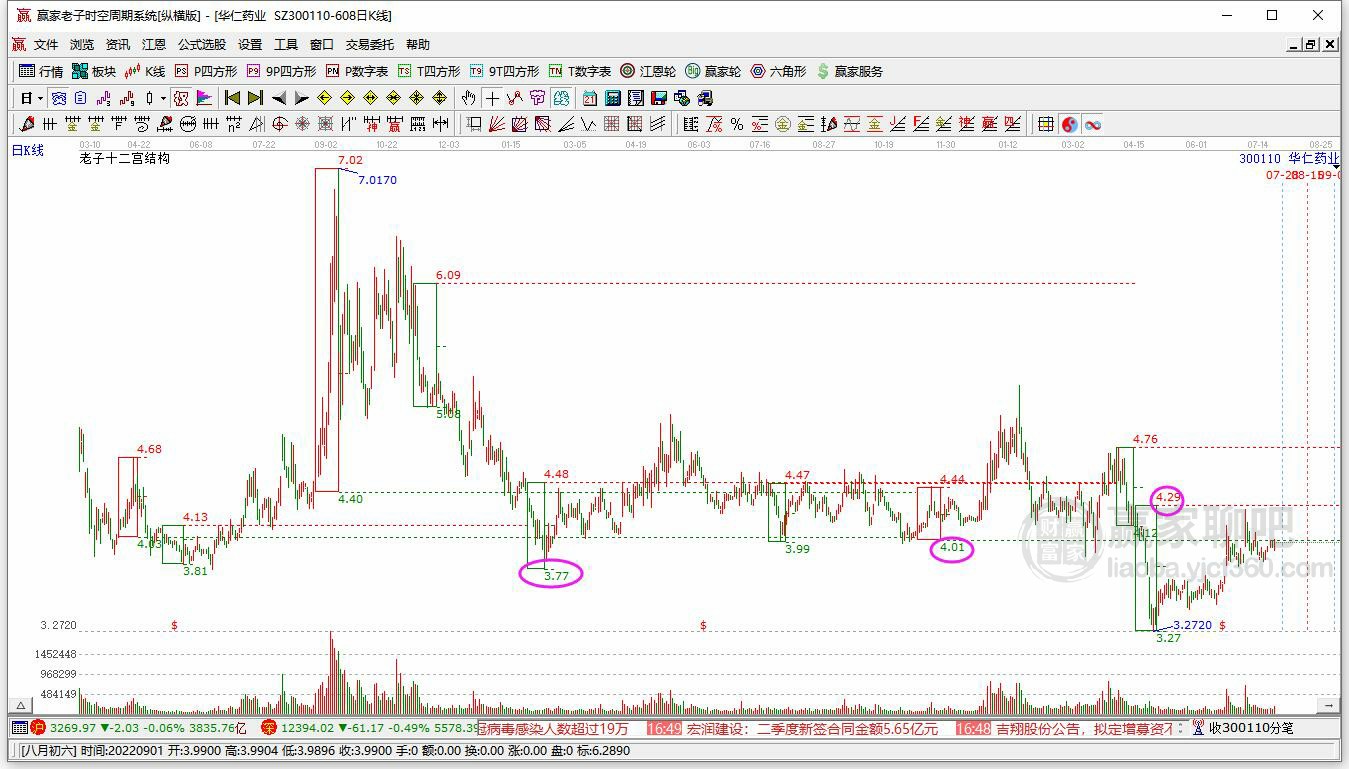
Task: Open the 帮助 menu
Action: point(418,45)
